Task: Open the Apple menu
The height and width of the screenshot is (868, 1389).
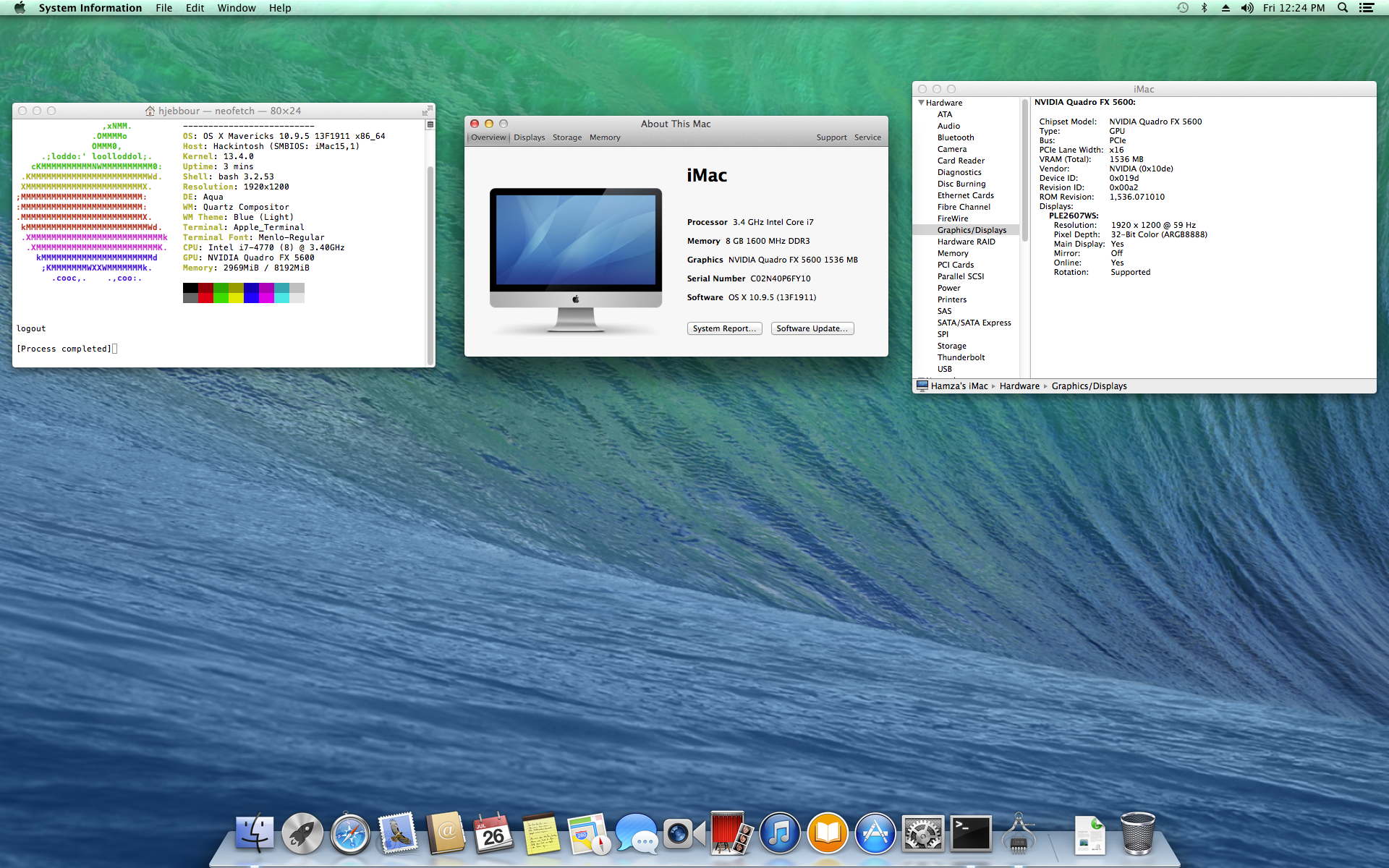Action: tap(20, 8)
